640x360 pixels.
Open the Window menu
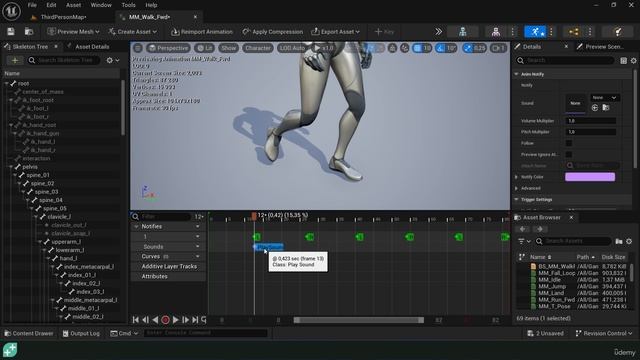(x=101, y=5)
